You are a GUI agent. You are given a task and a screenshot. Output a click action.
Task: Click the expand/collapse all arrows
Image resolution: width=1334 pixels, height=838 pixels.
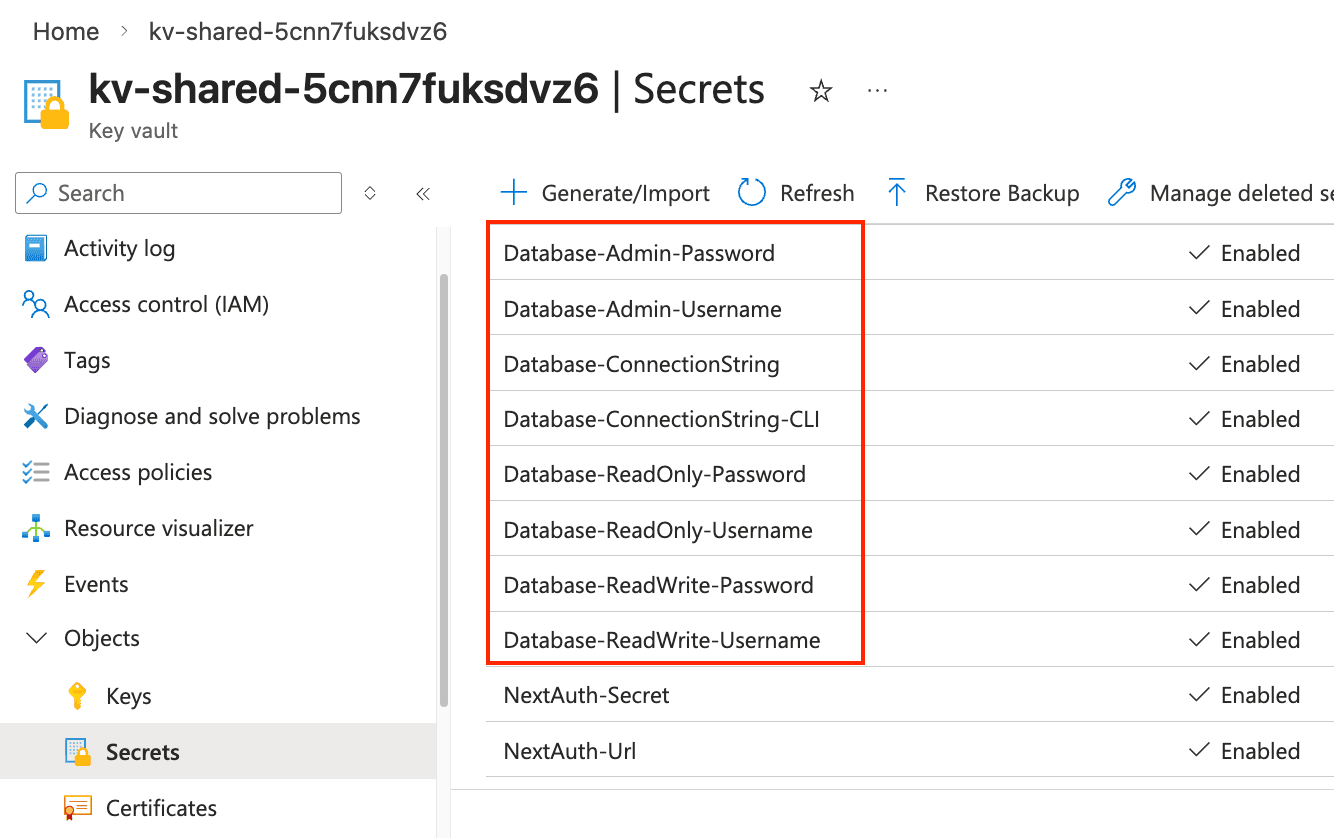tap(370, 194)
